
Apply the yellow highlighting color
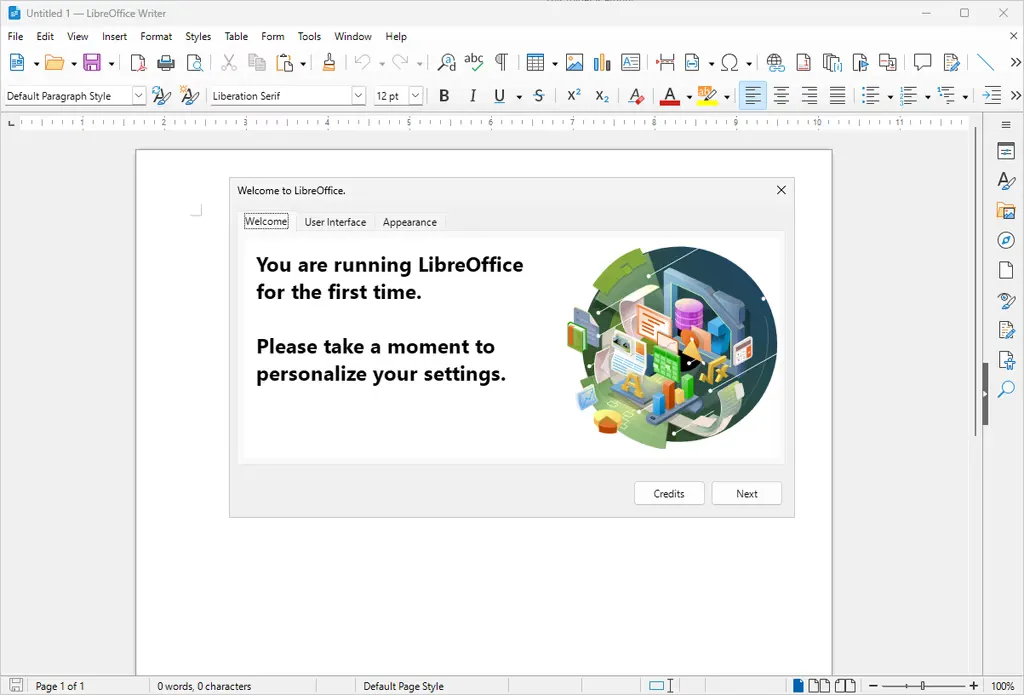[707, 96]
